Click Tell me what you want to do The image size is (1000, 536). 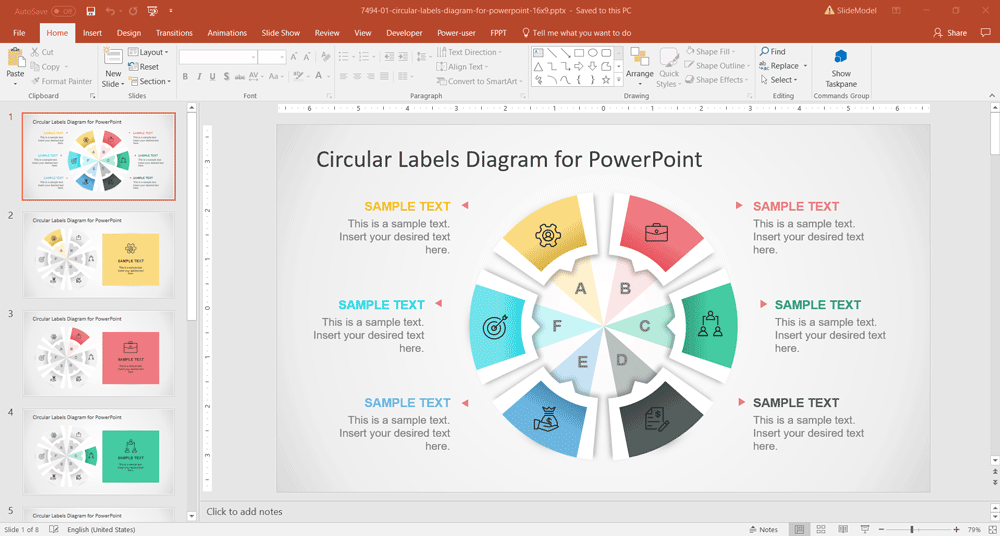[577, 33]
